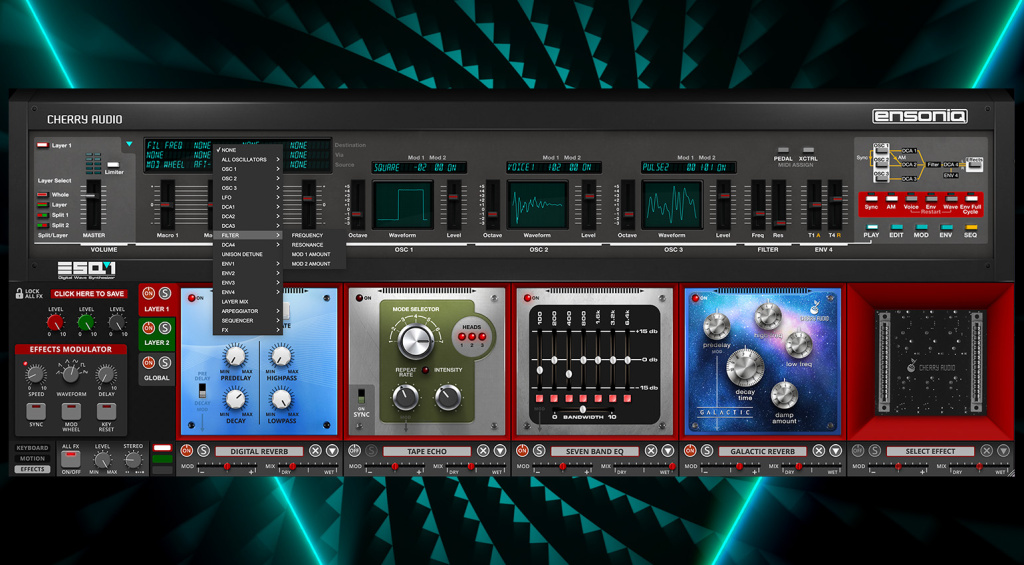This screenshot has height=565, width=1024.
Task: Open the Layer 1 dropdown arrow
Action: point(129,144)
